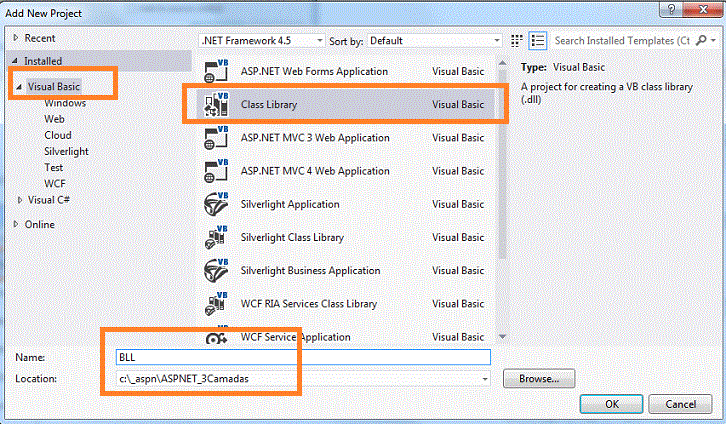The image size is (726, 424).
Task: Select the Silverlight Business Application icon
Action: (x=216, y=271)
